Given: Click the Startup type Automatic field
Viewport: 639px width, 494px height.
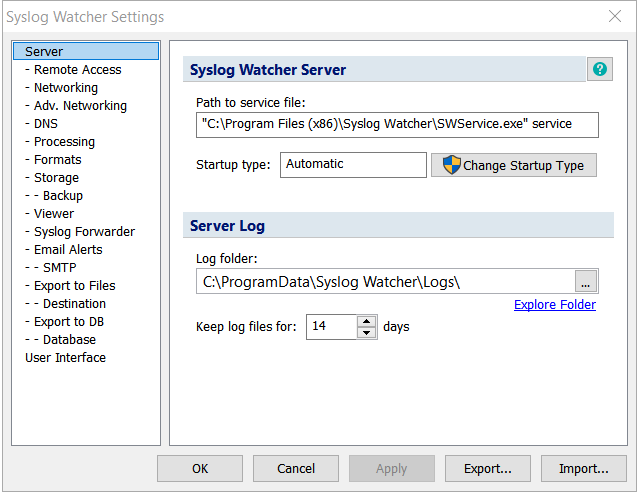Looking at the screenshot, I should [x=353, y=165].
